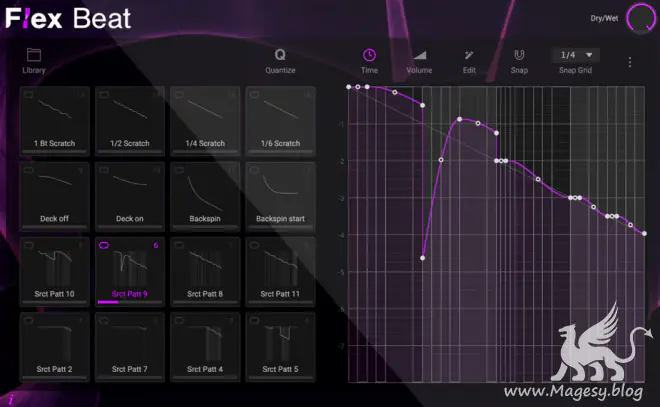660x407 pixels.
Task: Toggle loop icon on Srct Patt 8
Action: click(179, 245)
